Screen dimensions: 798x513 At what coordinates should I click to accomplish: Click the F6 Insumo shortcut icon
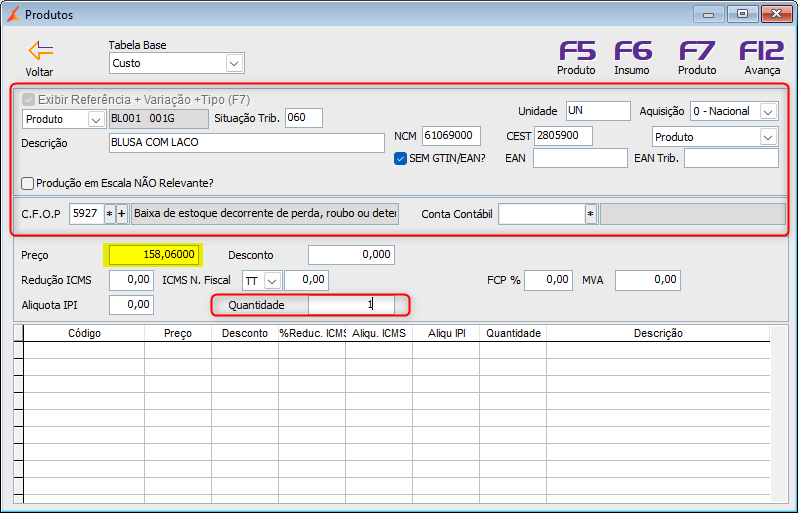[x=633, y=51]
